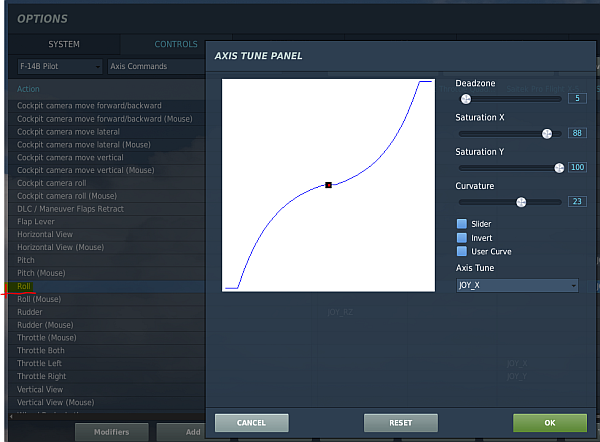Select the Cockpit camera move lateral row

(x=107, y=132)
